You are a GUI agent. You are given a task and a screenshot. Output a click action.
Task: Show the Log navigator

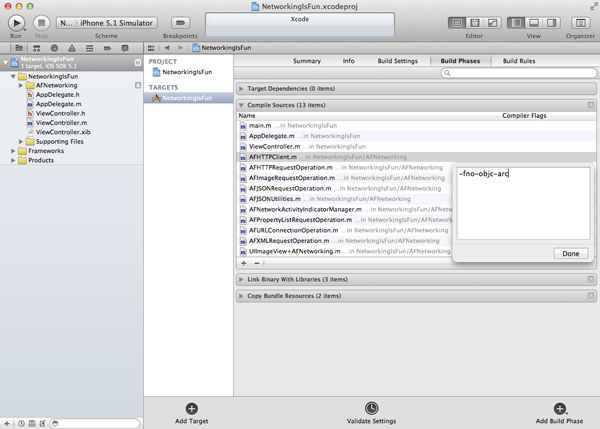click(x=125, y=48)
